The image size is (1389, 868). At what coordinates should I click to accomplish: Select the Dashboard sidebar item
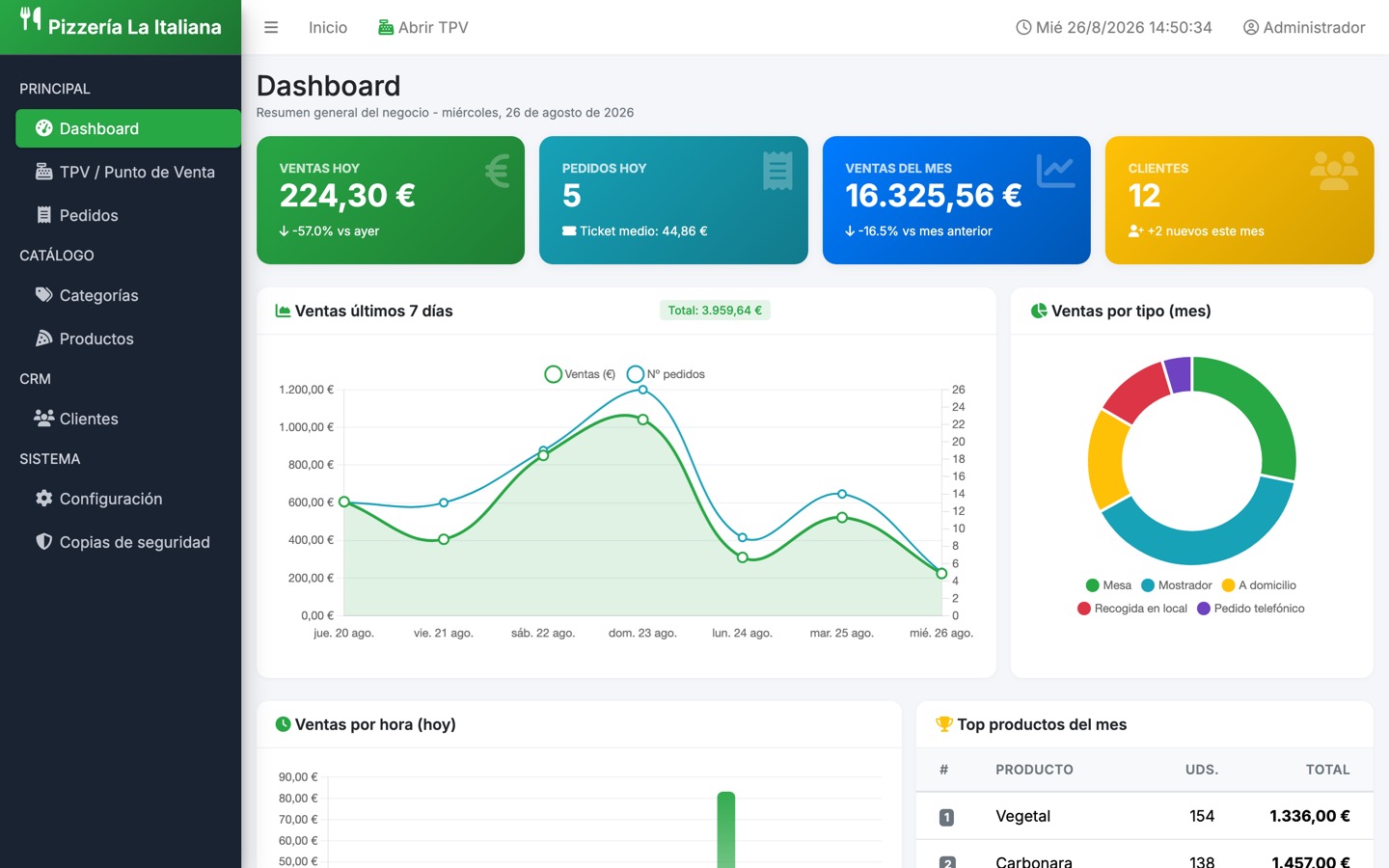point(128,128)
